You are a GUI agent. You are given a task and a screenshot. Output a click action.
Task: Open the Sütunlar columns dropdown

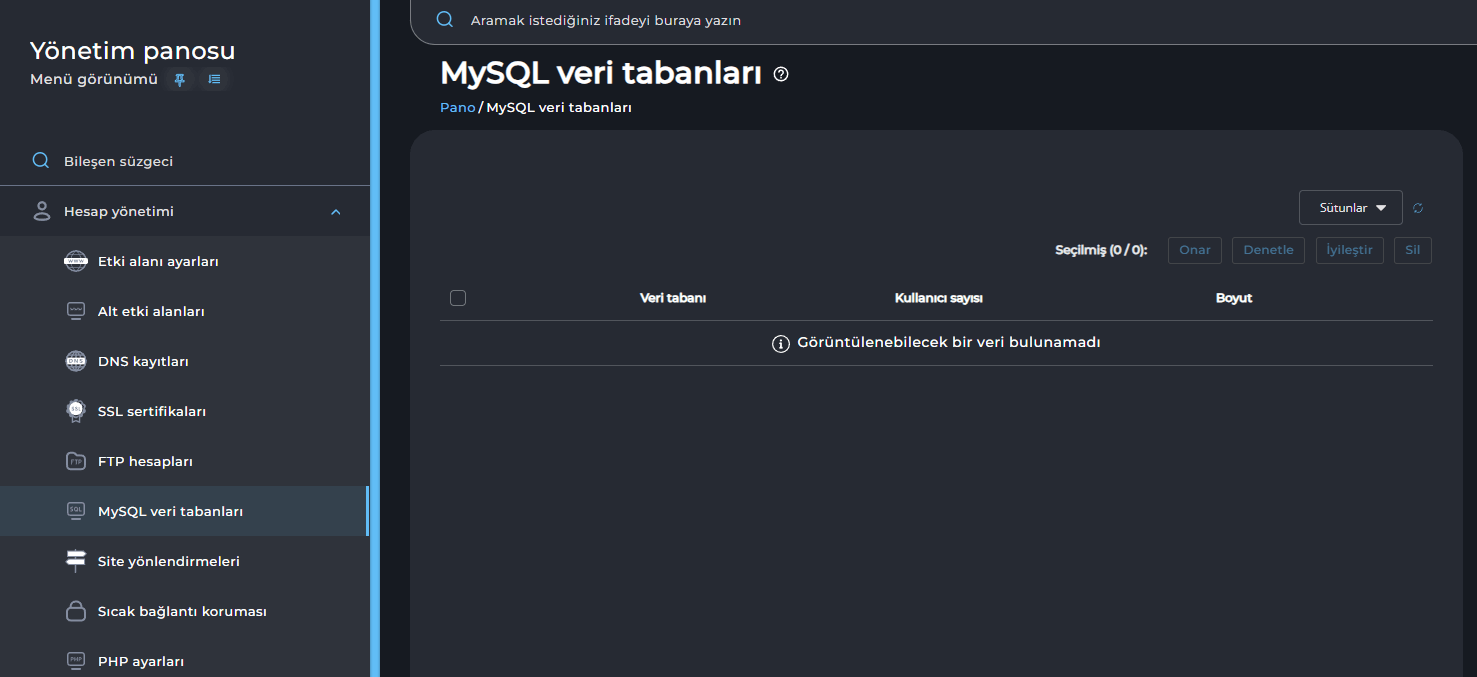point(1350,208)
